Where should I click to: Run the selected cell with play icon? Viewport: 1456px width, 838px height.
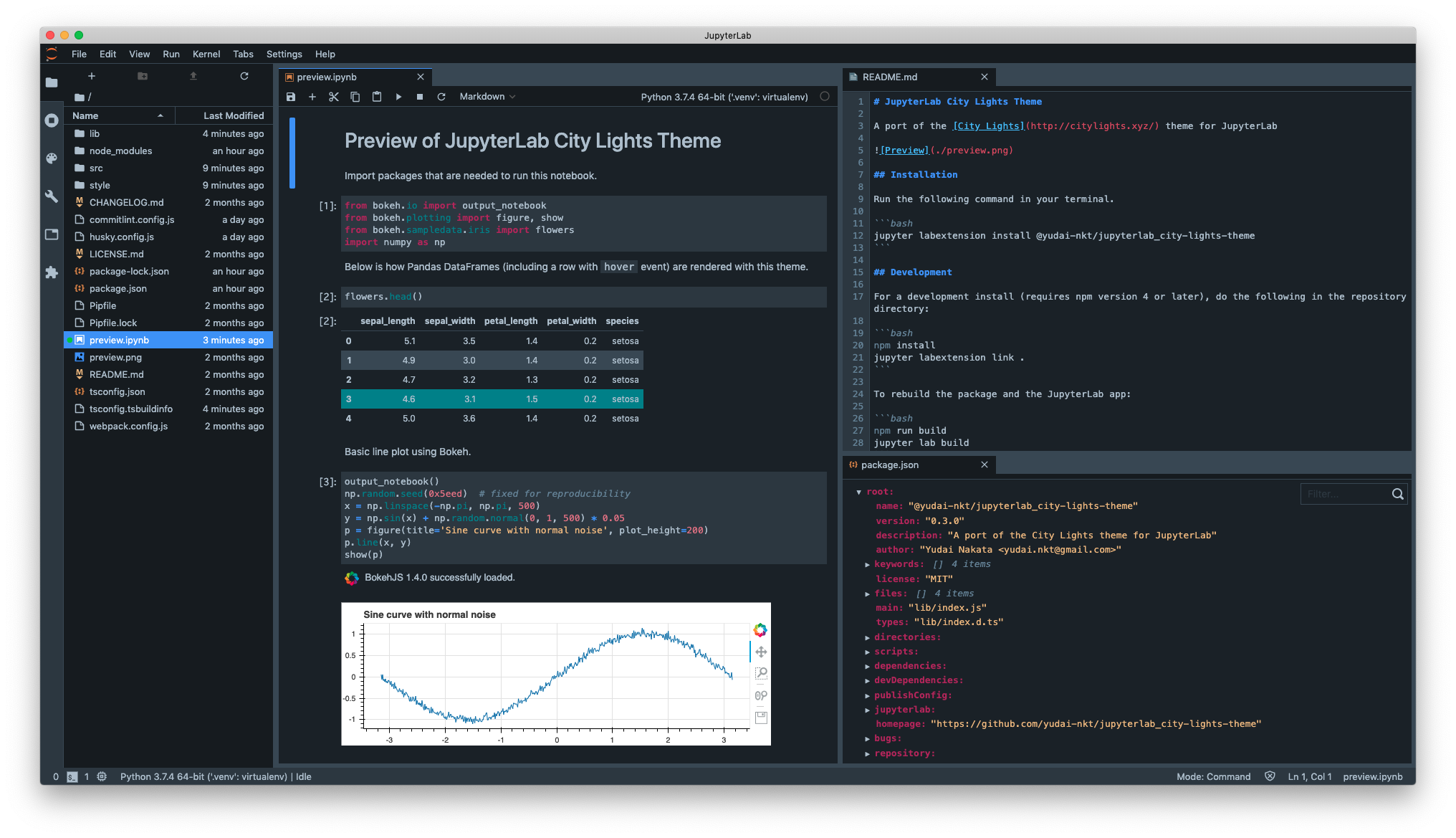(x=398, y=97)
